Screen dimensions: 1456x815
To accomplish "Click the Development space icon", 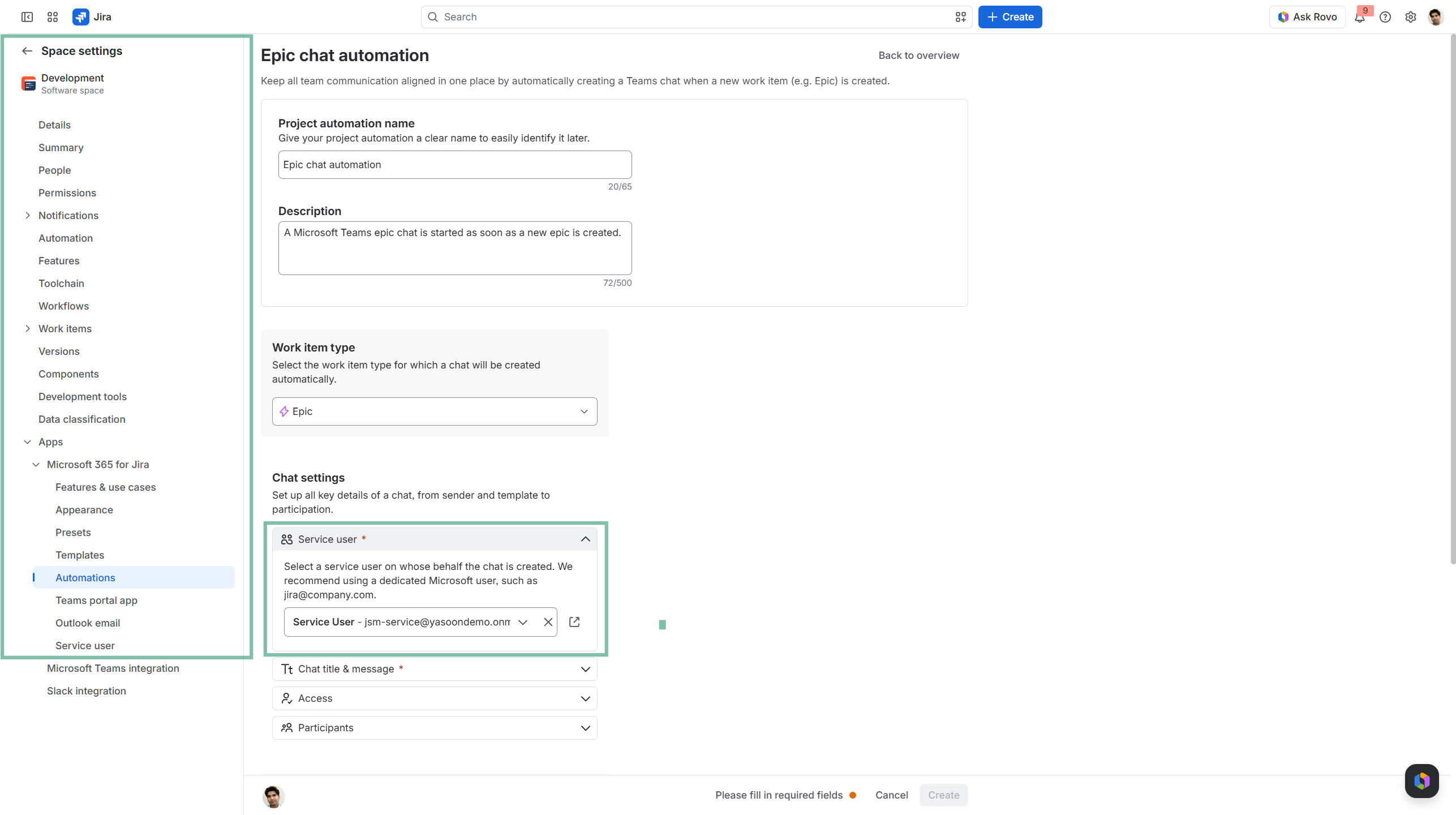I will point(28,84).
